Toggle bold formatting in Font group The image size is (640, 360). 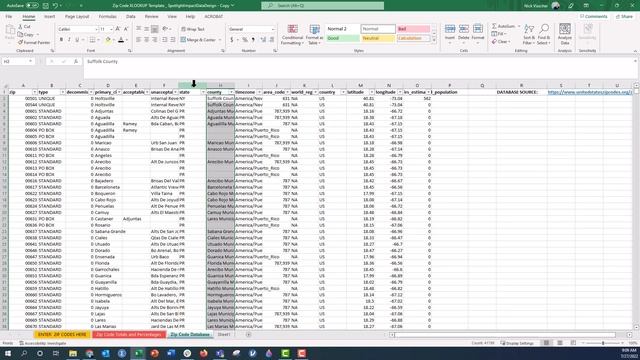tap(61, 40)
